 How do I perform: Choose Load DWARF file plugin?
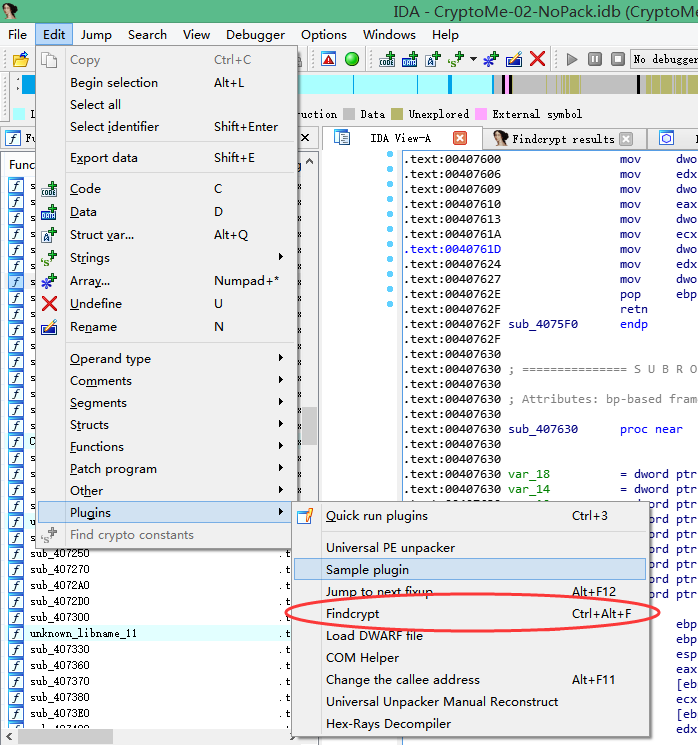point(470,636)
